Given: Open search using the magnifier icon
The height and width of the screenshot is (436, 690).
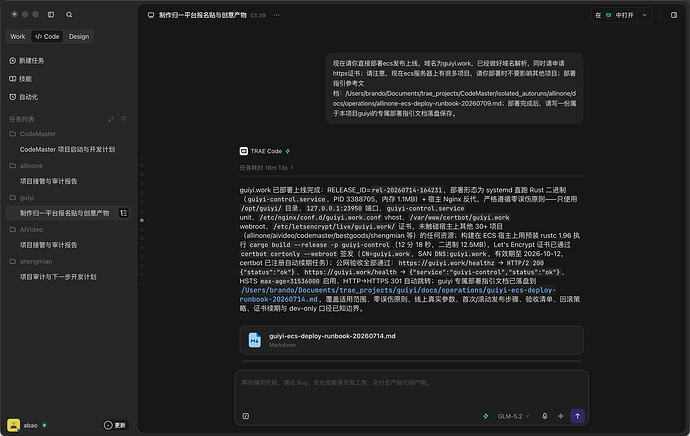Looking at the screenshot, I should click(x=69, y=15).
